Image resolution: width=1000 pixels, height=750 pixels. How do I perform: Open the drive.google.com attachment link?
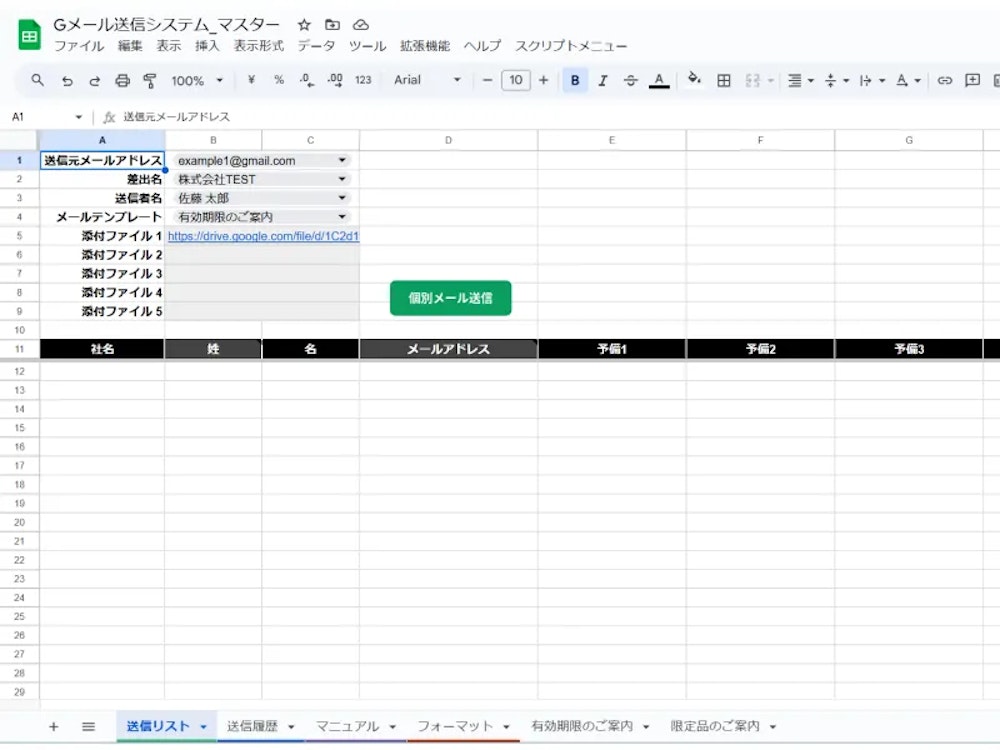pos(263,236)
